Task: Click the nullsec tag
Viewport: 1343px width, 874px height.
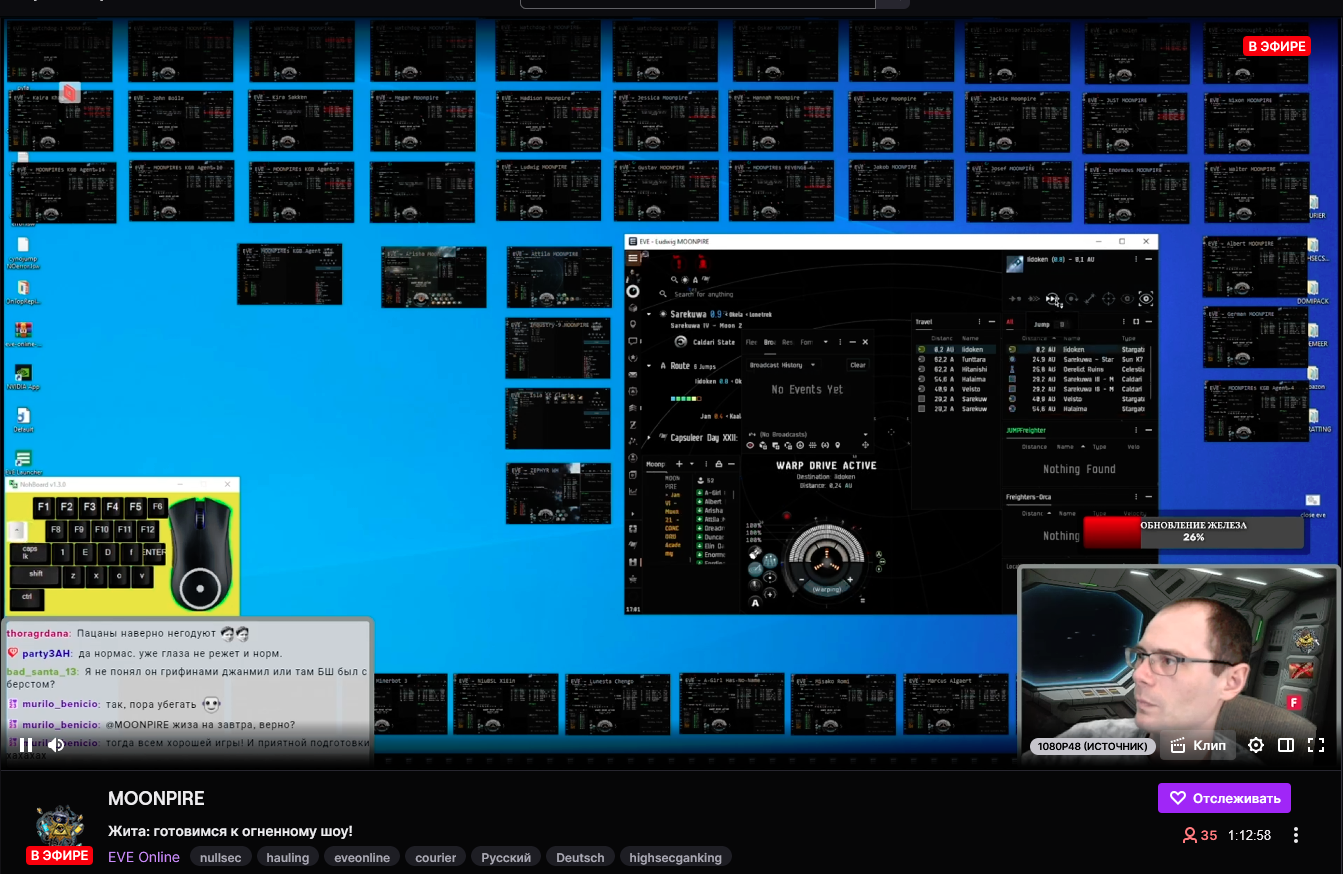Action: coord(220,857)
